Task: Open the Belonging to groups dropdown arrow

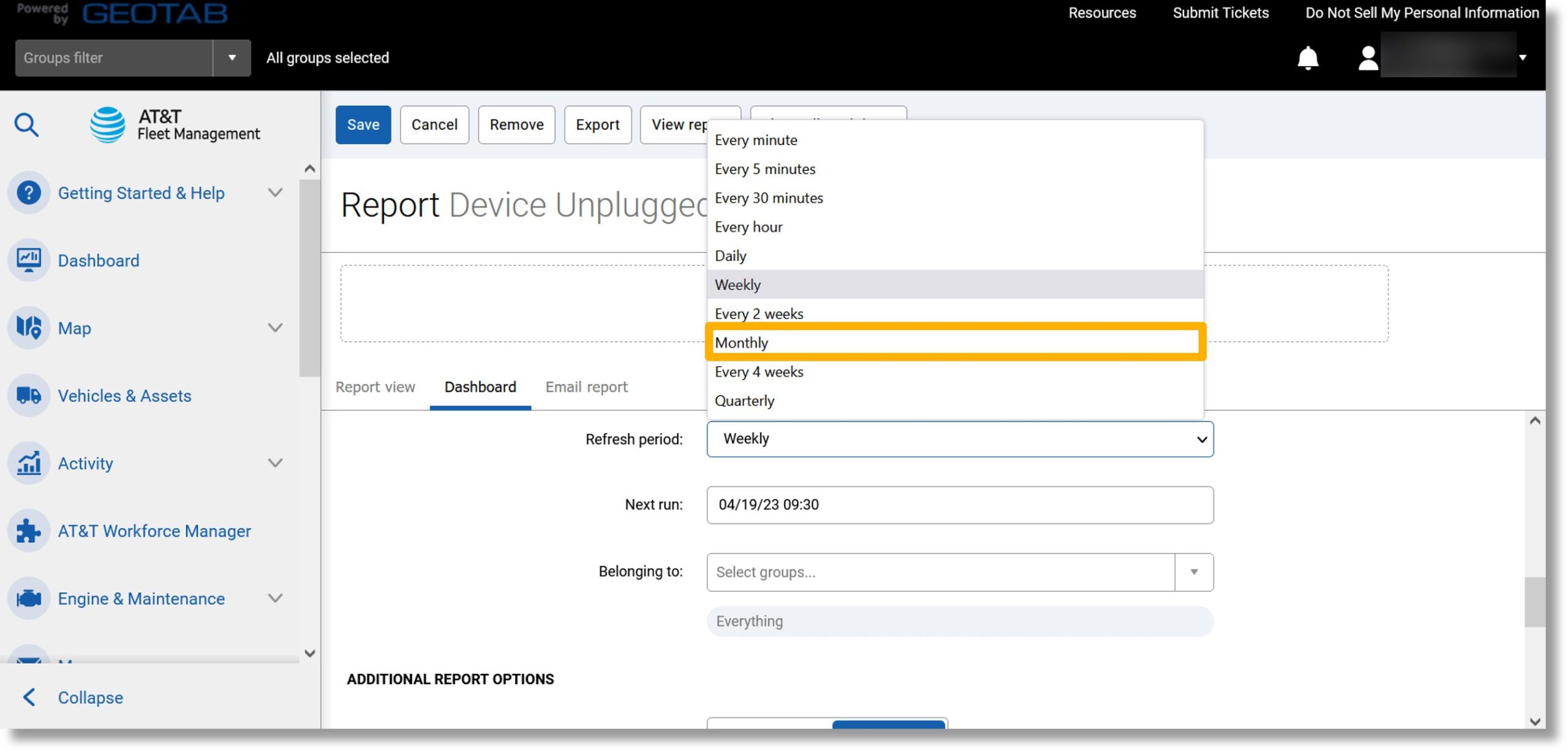Action: click(1194, 572)
